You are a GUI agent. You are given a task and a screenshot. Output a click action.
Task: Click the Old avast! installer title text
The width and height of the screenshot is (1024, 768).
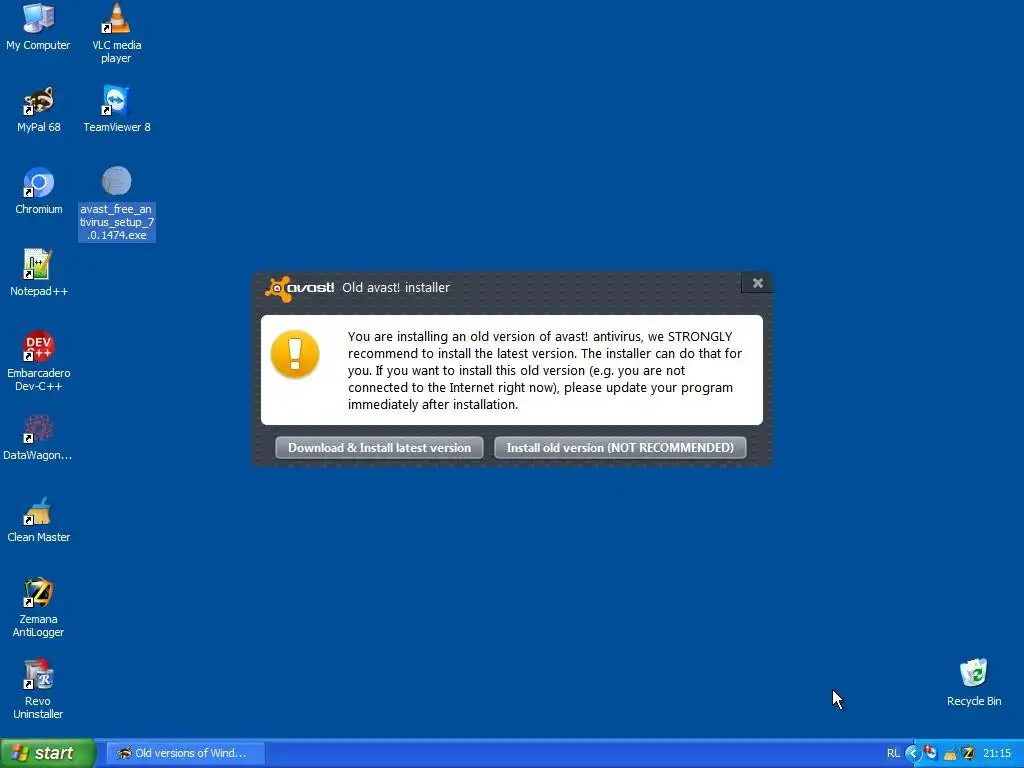click(396, 287)
